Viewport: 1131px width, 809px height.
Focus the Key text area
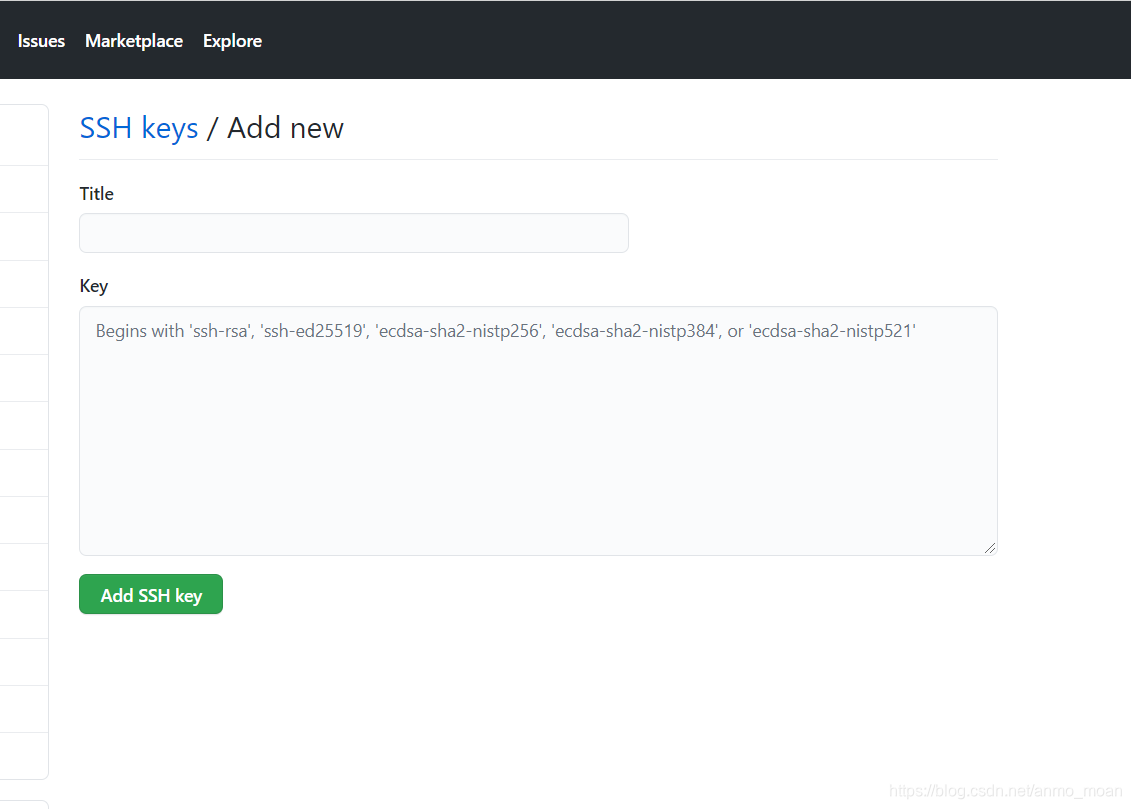pos(538,431)
